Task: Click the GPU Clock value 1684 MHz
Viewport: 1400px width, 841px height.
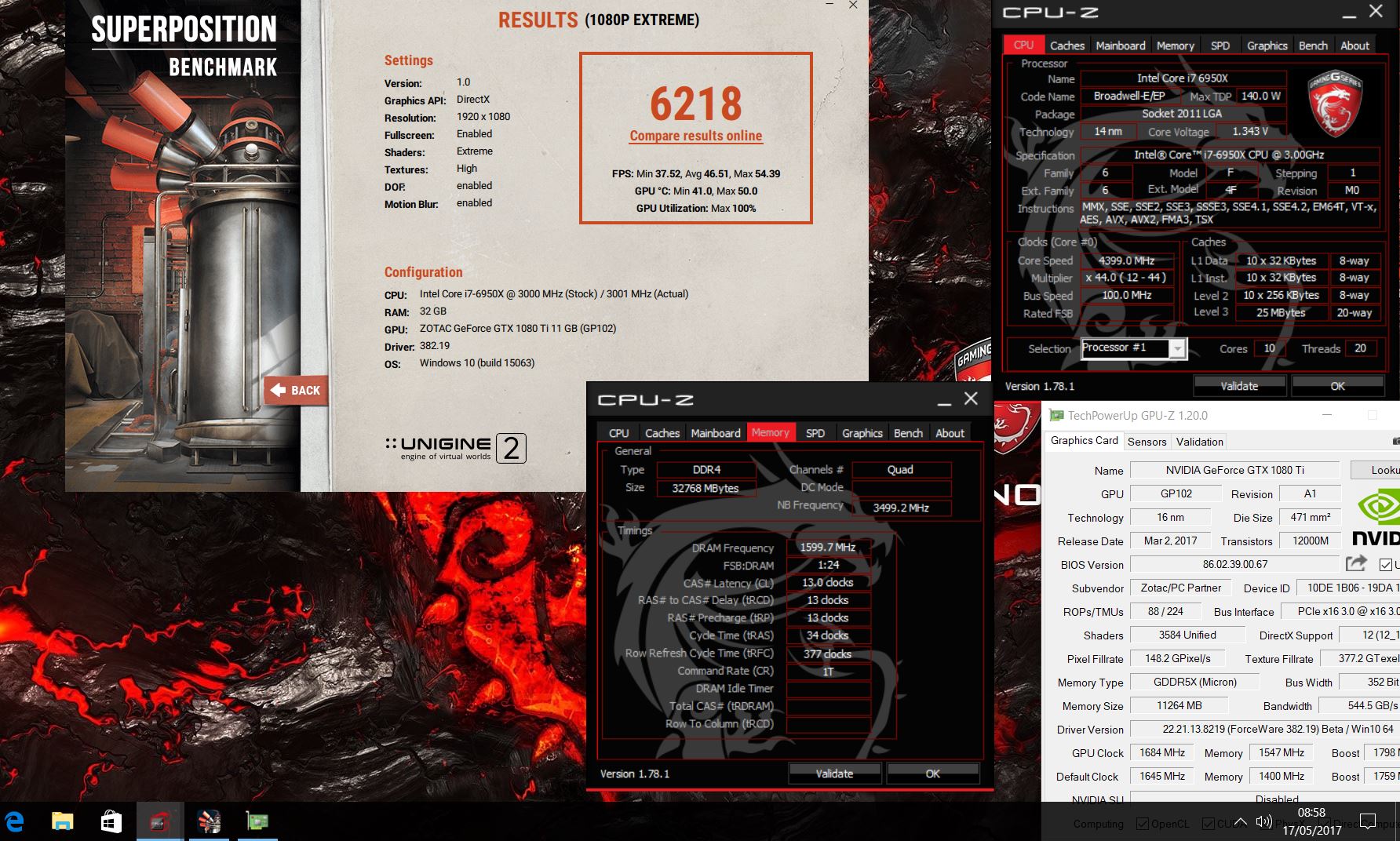Action: (x=1162, y=752)
